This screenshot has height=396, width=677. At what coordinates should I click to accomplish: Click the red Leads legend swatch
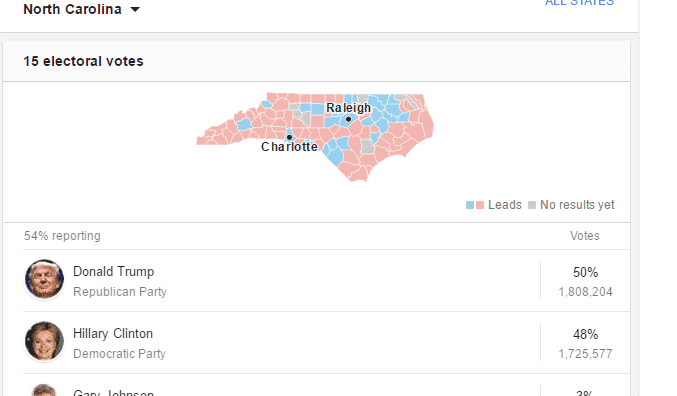tap(480, 205)
